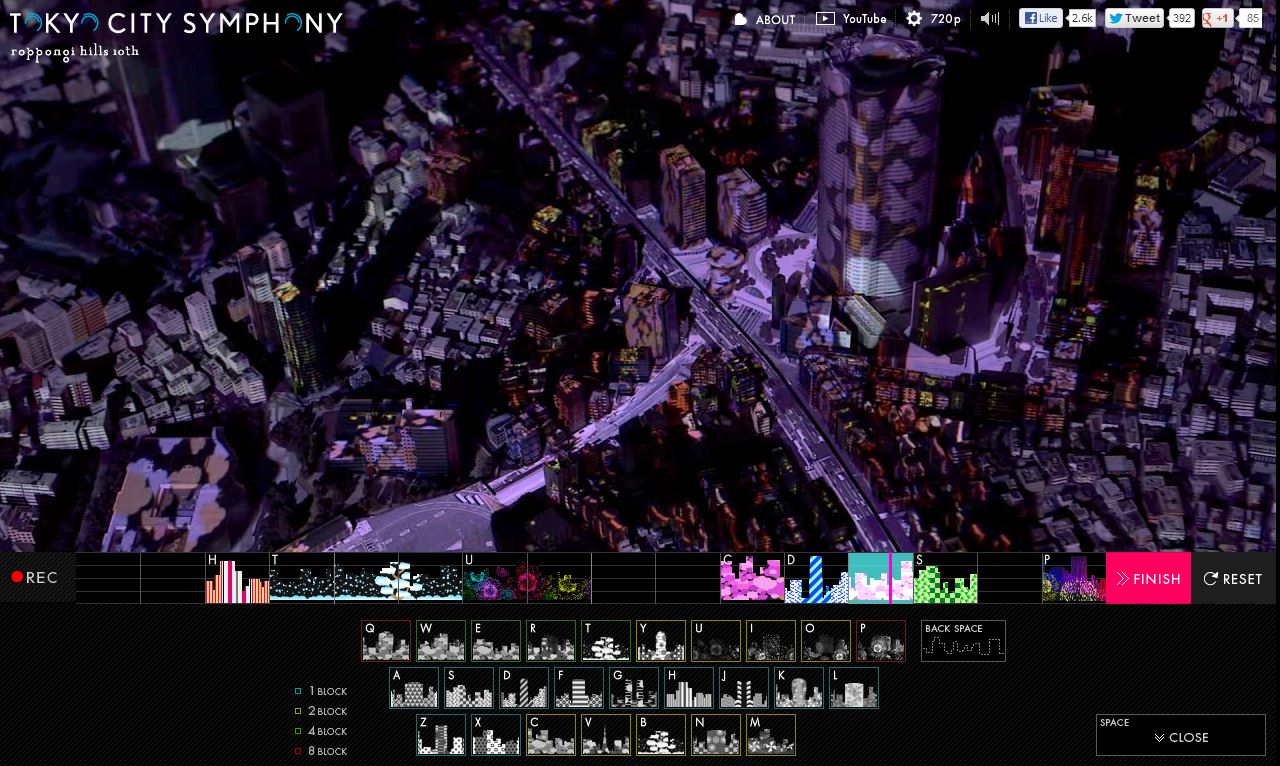The image size is (1280, 766).
Task: Open the YouTube link in header
Action: coord(851,19)
